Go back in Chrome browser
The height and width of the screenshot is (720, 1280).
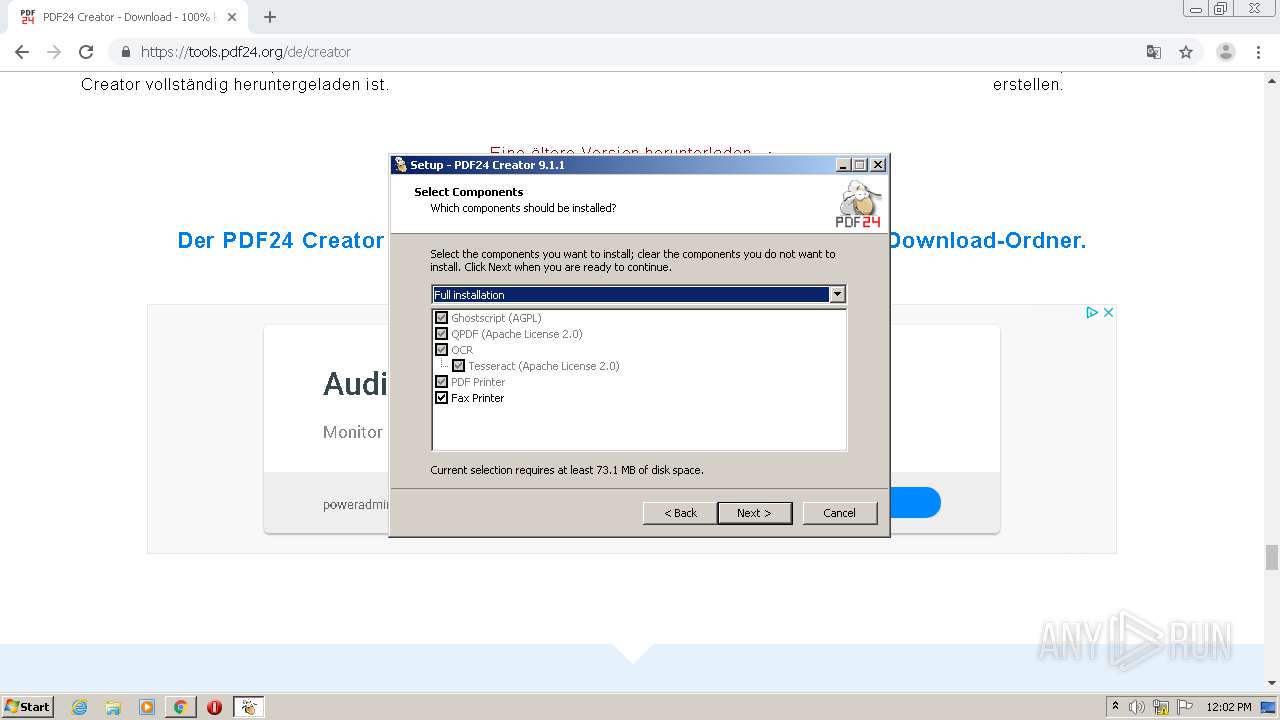(22, 52)
